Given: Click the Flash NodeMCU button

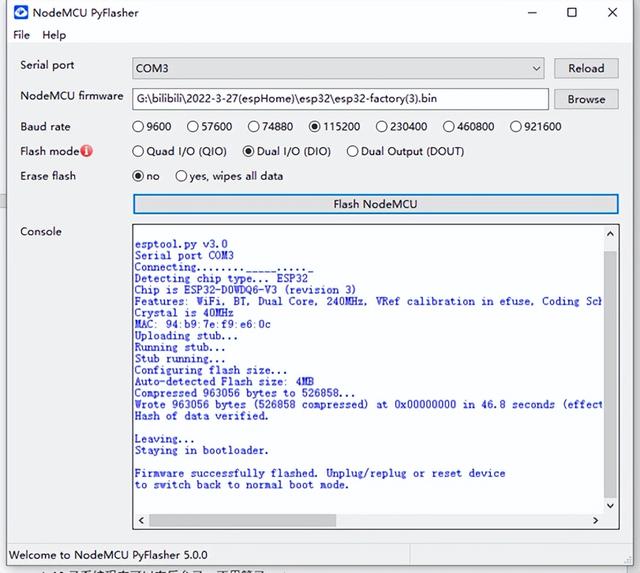Looking at the screenshot, I should (376, 204).
